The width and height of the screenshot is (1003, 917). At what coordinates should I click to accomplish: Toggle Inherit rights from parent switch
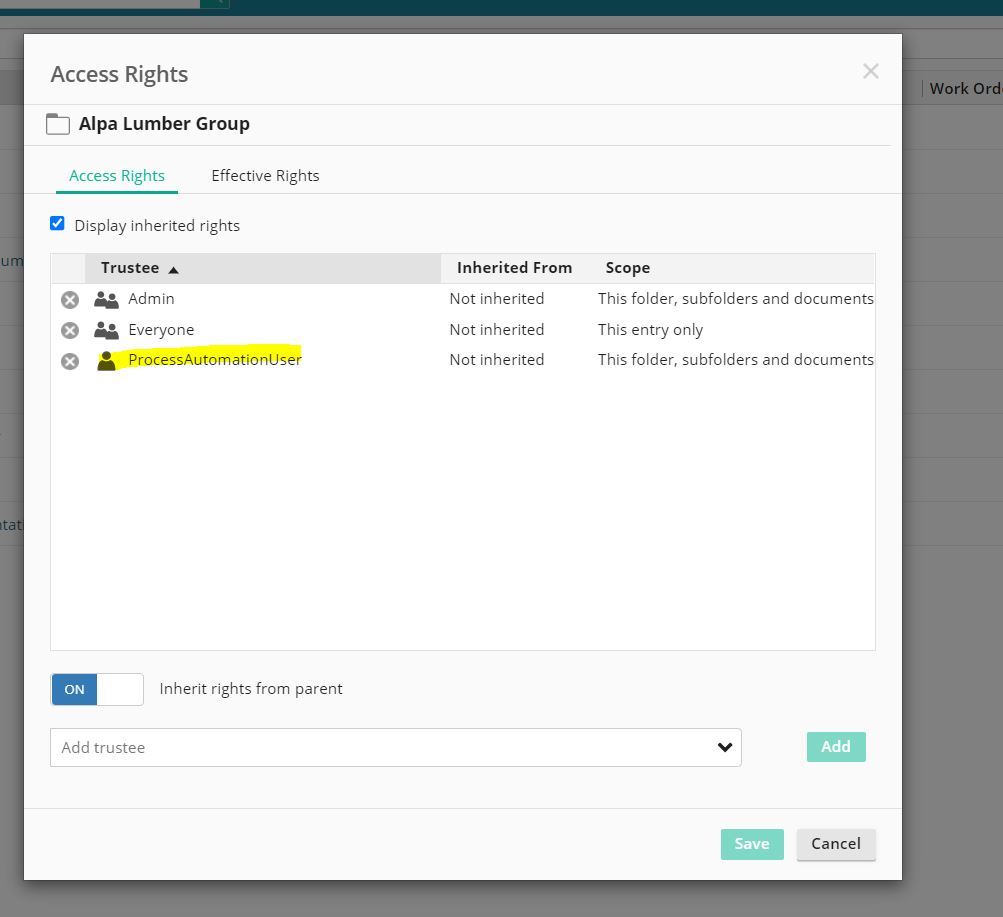point(97,689)
